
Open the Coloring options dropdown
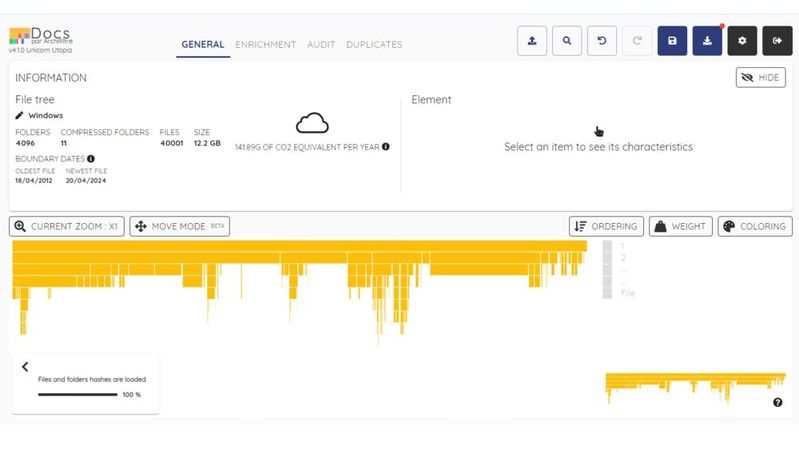tap(754, 227)
